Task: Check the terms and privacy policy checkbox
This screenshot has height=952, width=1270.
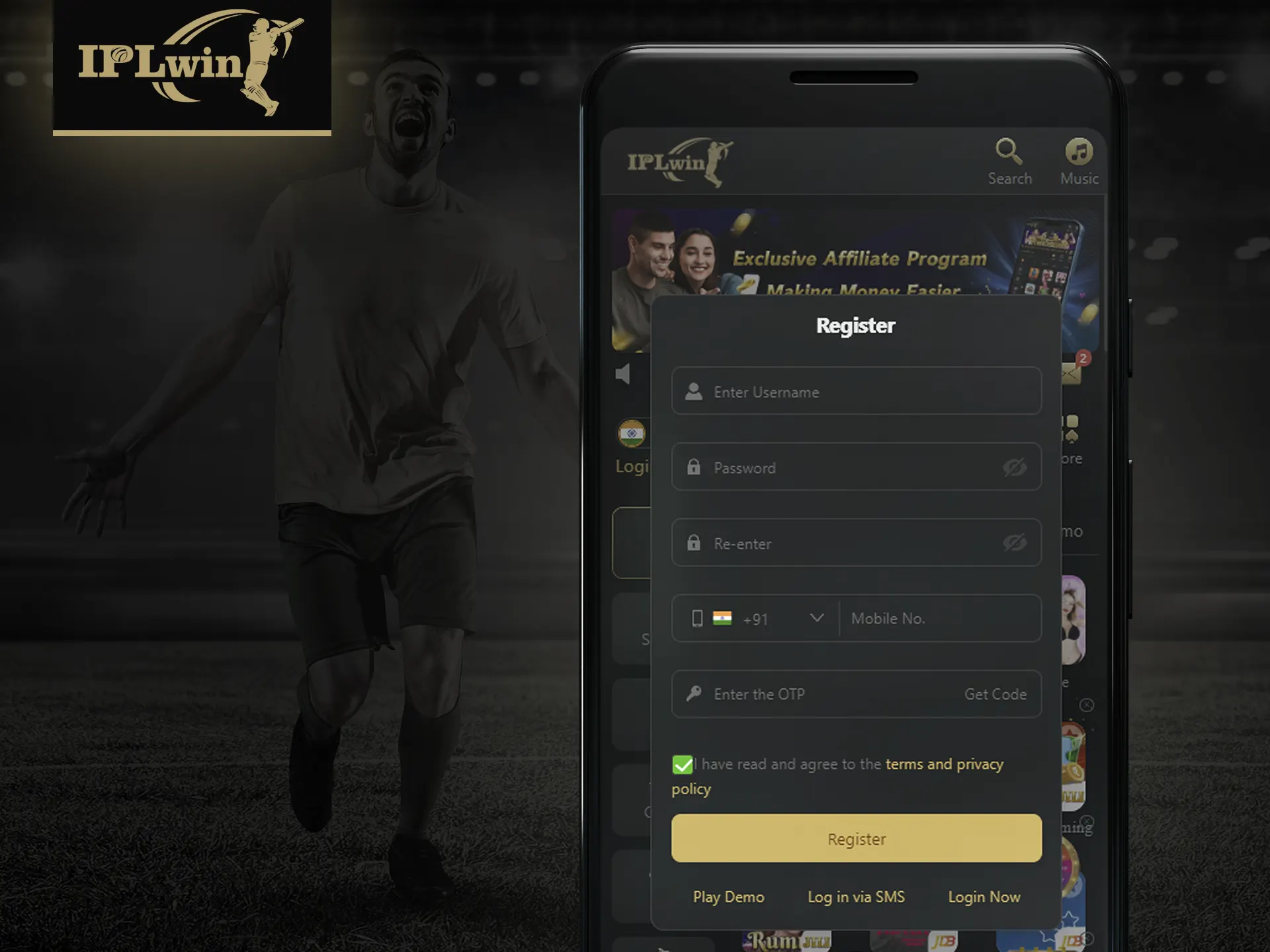Action: (x=682, y=764)
